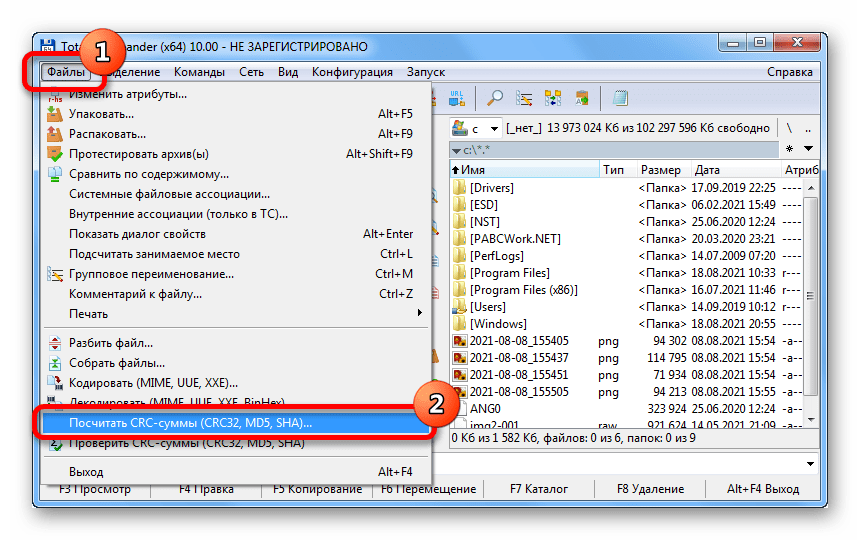
Task: Click the multi-rename icon beside Групповое переименование
Action: 55,274
